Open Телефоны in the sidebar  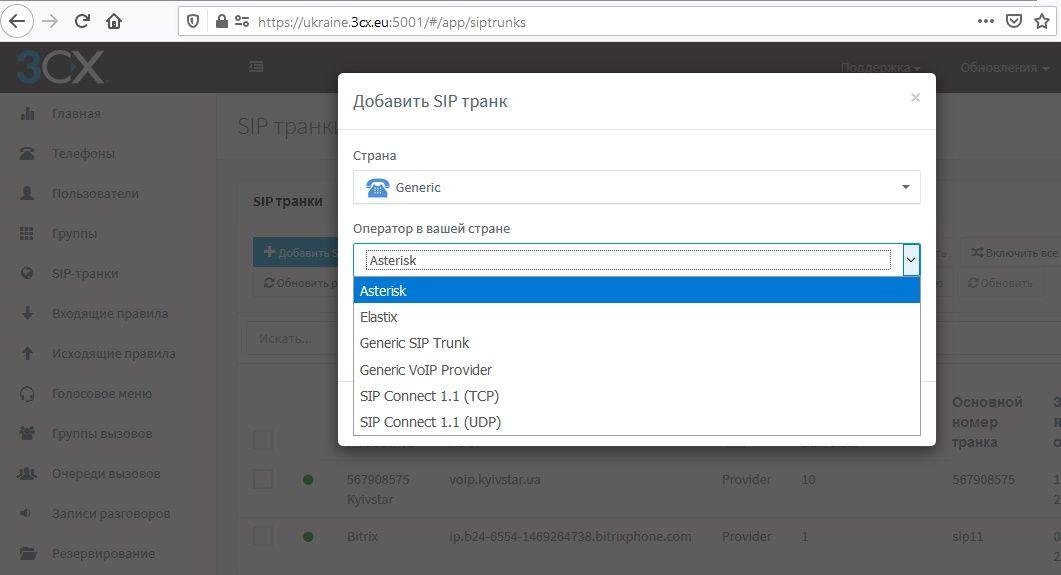point(83,154)
